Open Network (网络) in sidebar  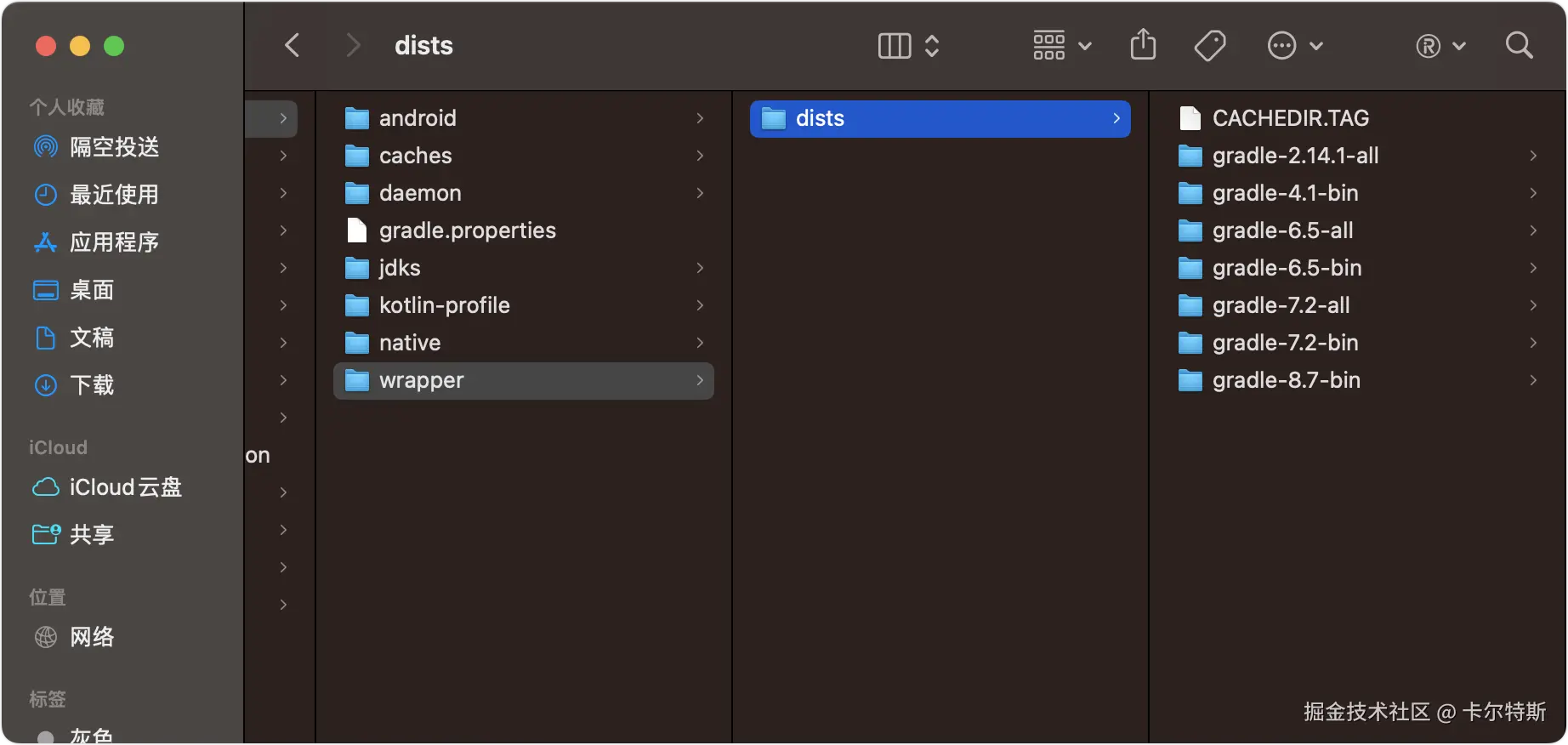pyautogui.click(x=92, y=637)
